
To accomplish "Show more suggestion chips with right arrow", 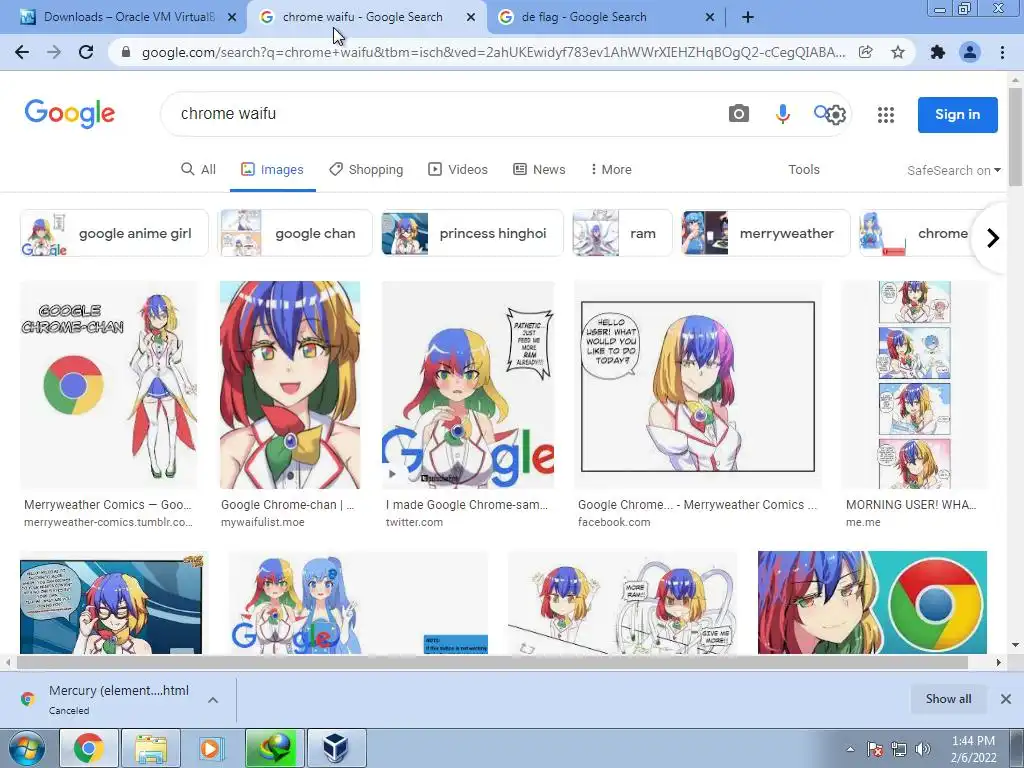I will pyautogui.click(x=993, y=238).
